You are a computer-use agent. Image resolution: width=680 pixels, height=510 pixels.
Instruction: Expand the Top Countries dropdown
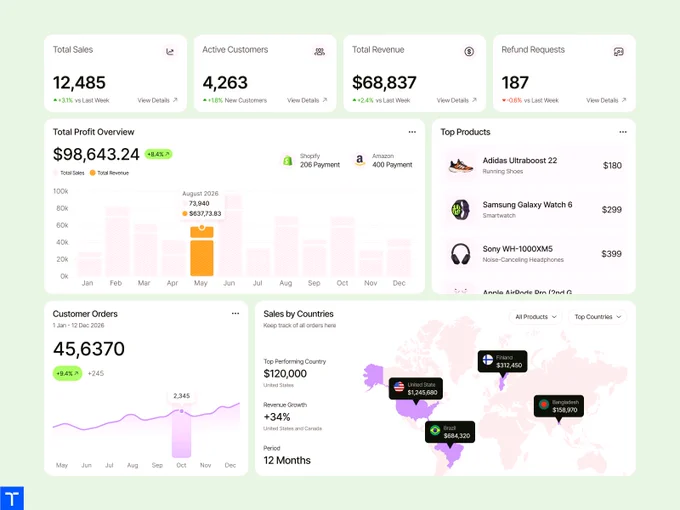pyautogui.click(x=598, y=317)
